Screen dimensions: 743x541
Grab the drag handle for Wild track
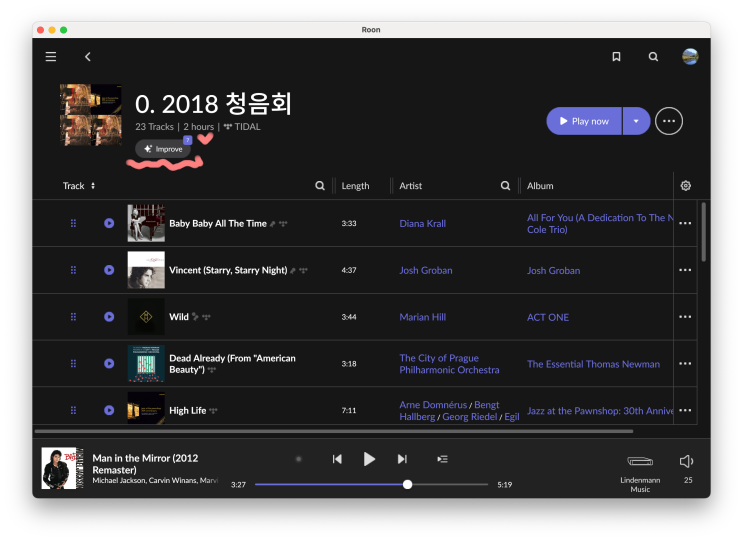click(73, 316)
